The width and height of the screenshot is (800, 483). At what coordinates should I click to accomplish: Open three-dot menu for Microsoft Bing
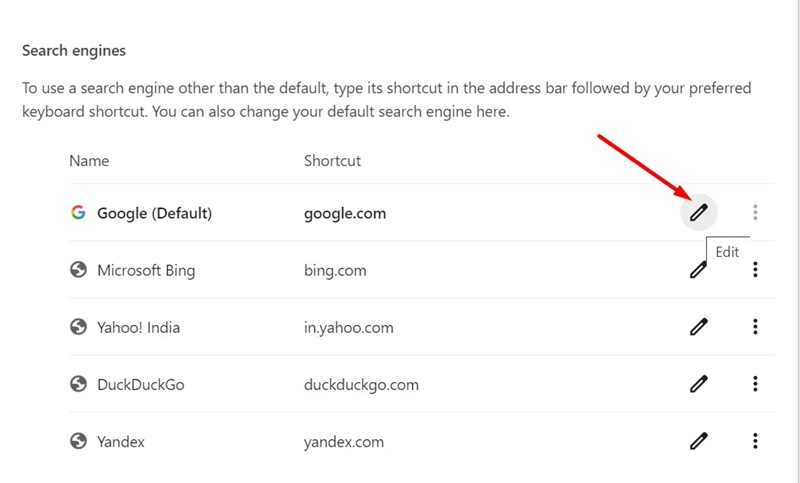(x=755, y=269)
